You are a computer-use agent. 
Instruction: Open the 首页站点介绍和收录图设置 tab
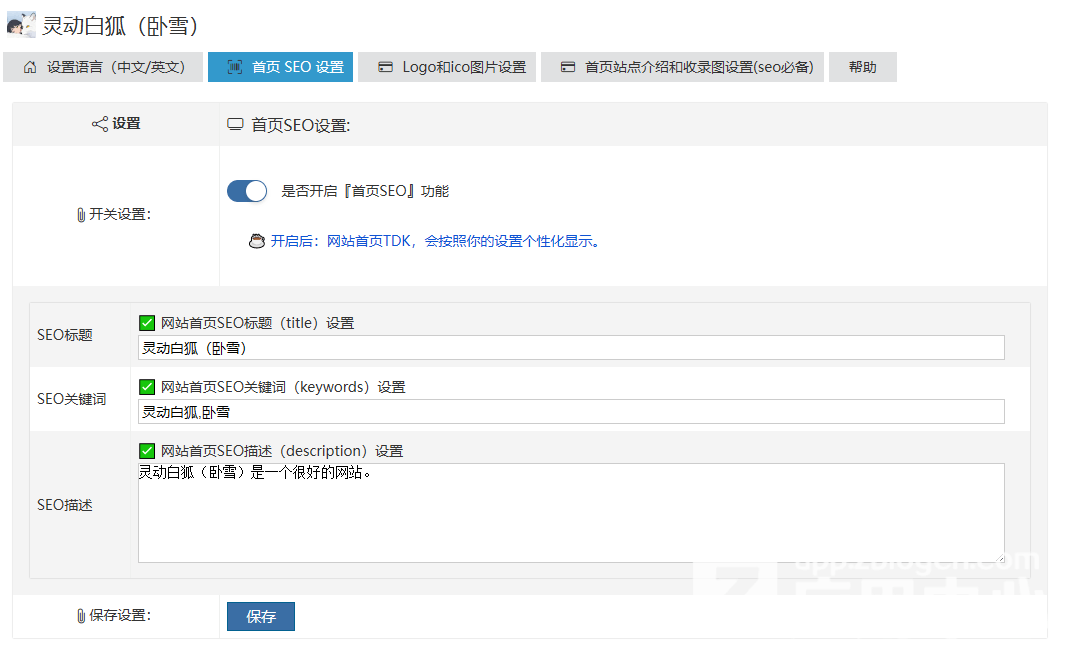coord(682,67)
